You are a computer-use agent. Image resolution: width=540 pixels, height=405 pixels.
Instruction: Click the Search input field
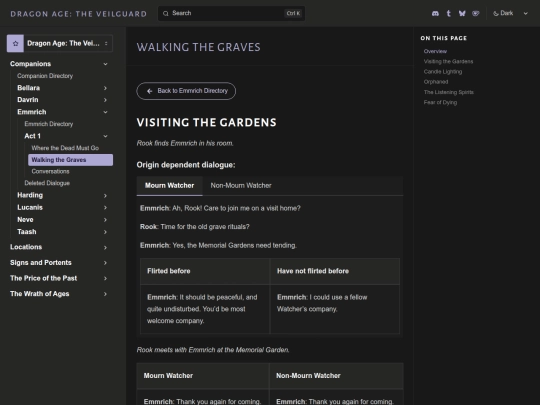coord(231,13)
